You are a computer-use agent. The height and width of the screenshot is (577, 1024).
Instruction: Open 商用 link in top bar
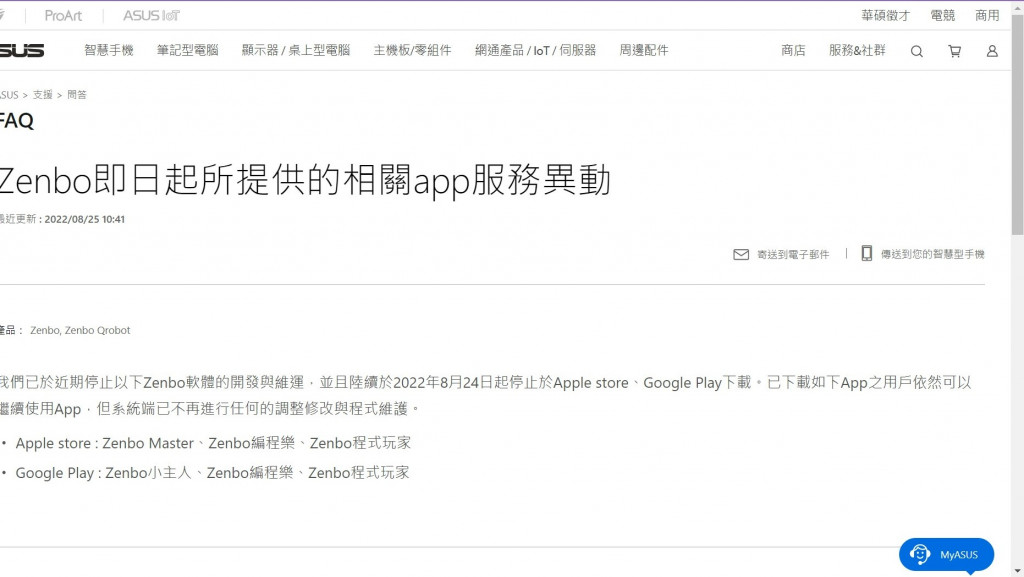pos(987,16)
